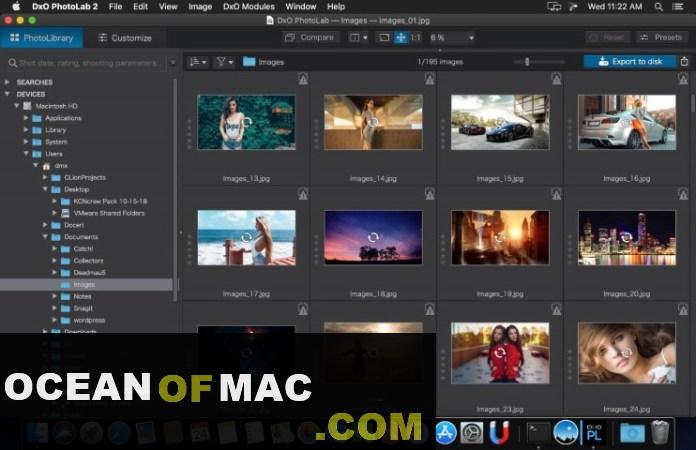Screen dimensions: 696x450
Task: Open the Image menu
Action: pos(200,7)
